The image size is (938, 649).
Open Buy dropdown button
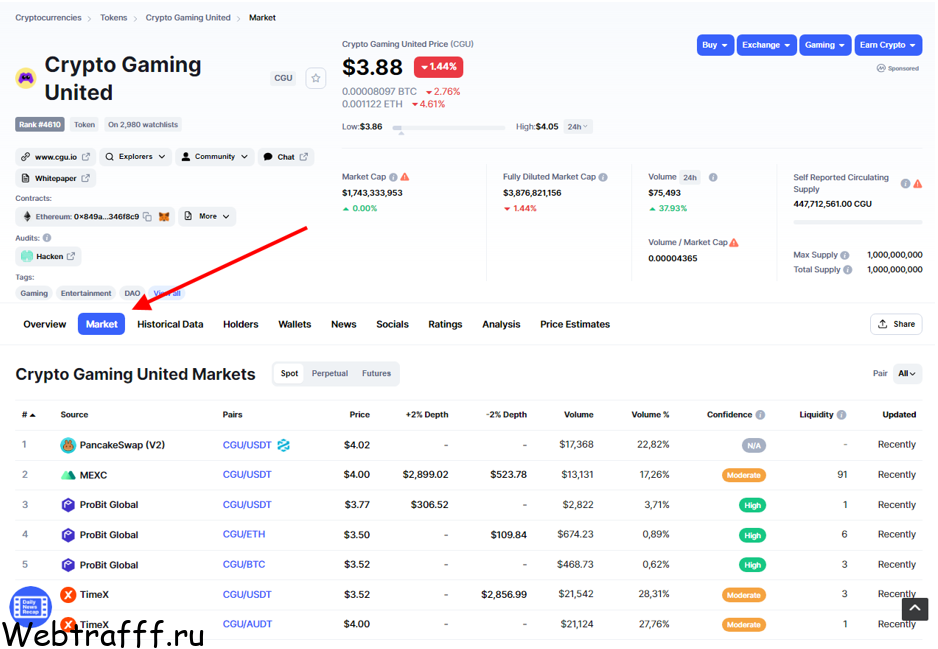(x=715, y=45)
